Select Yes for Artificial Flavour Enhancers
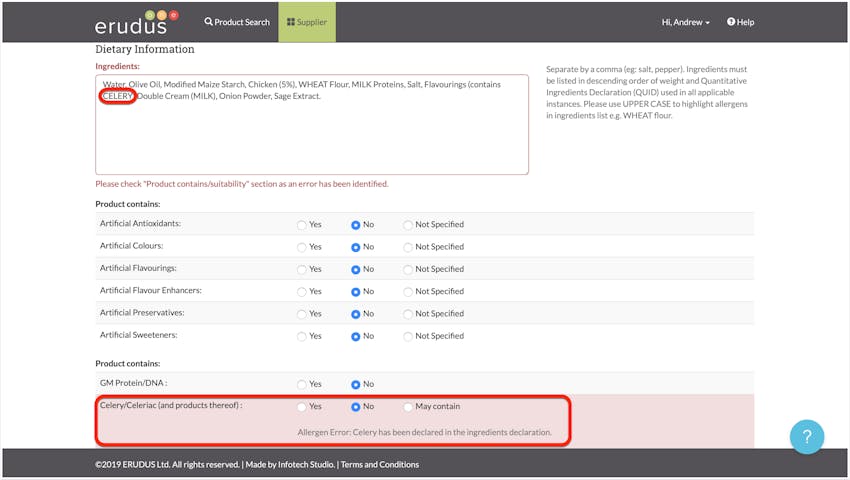850x480 pixels. [x=301, y=292]
